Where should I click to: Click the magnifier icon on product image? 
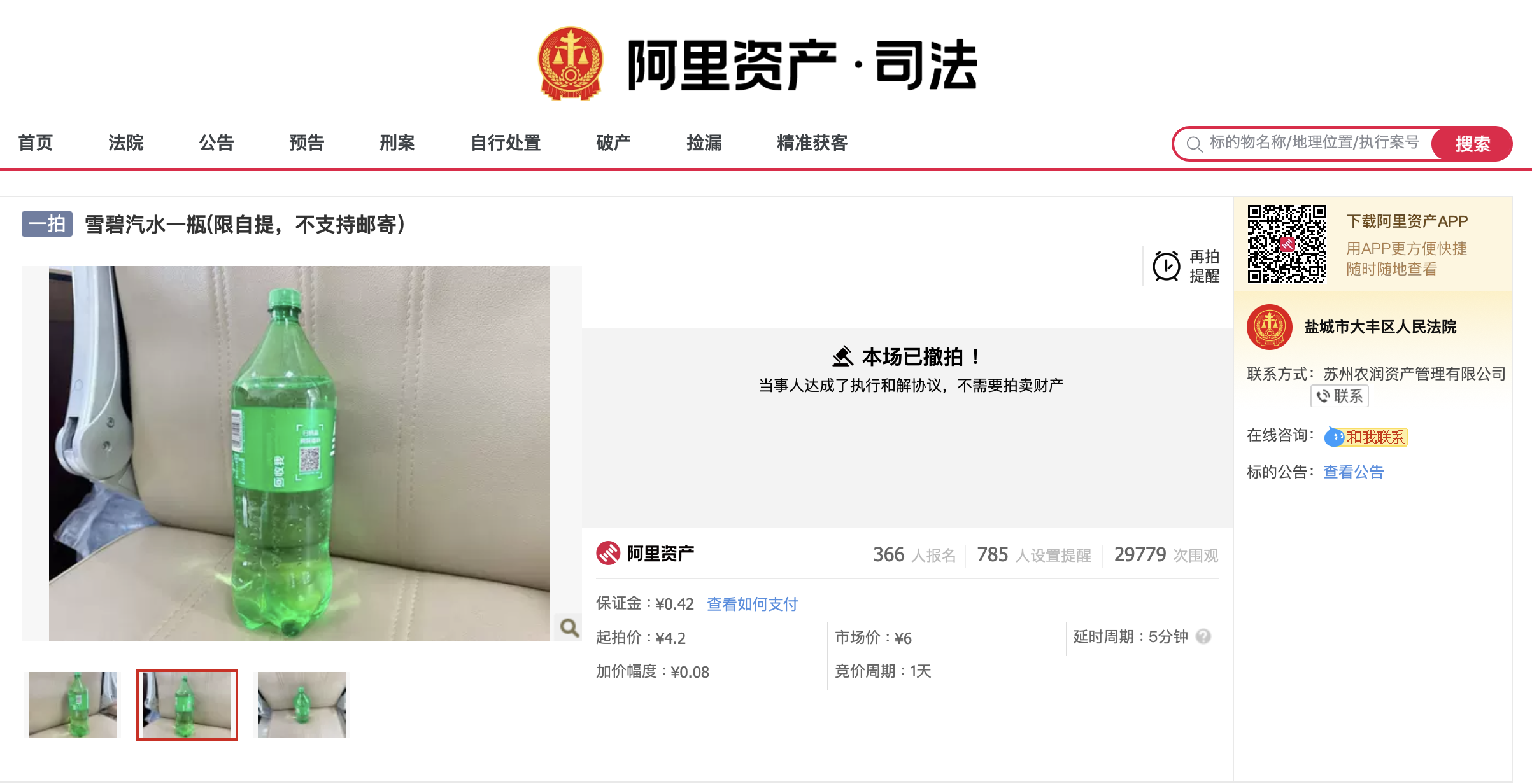point(569,628)
